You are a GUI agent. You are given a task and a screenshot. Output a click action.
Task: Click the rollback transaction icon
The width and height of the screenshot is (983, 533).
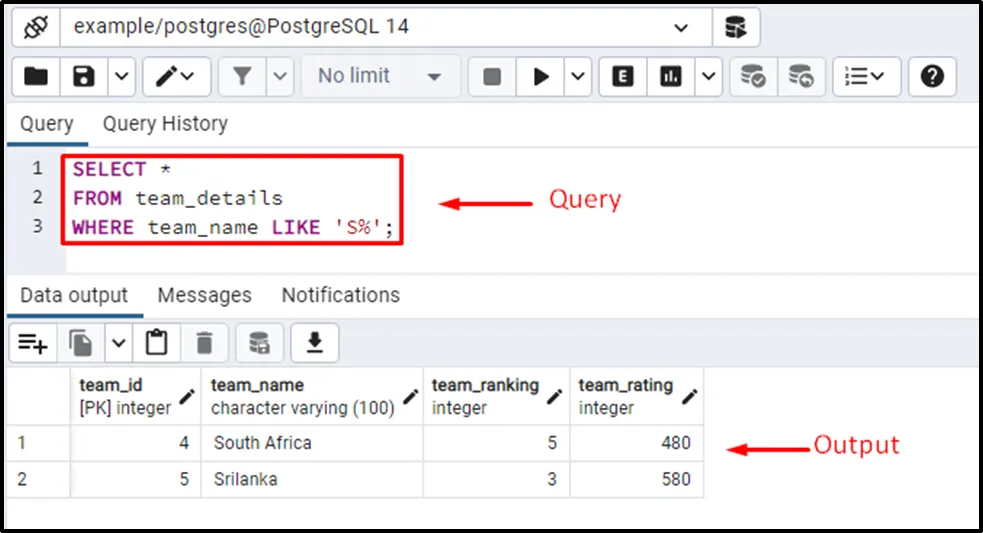(801, 77)
